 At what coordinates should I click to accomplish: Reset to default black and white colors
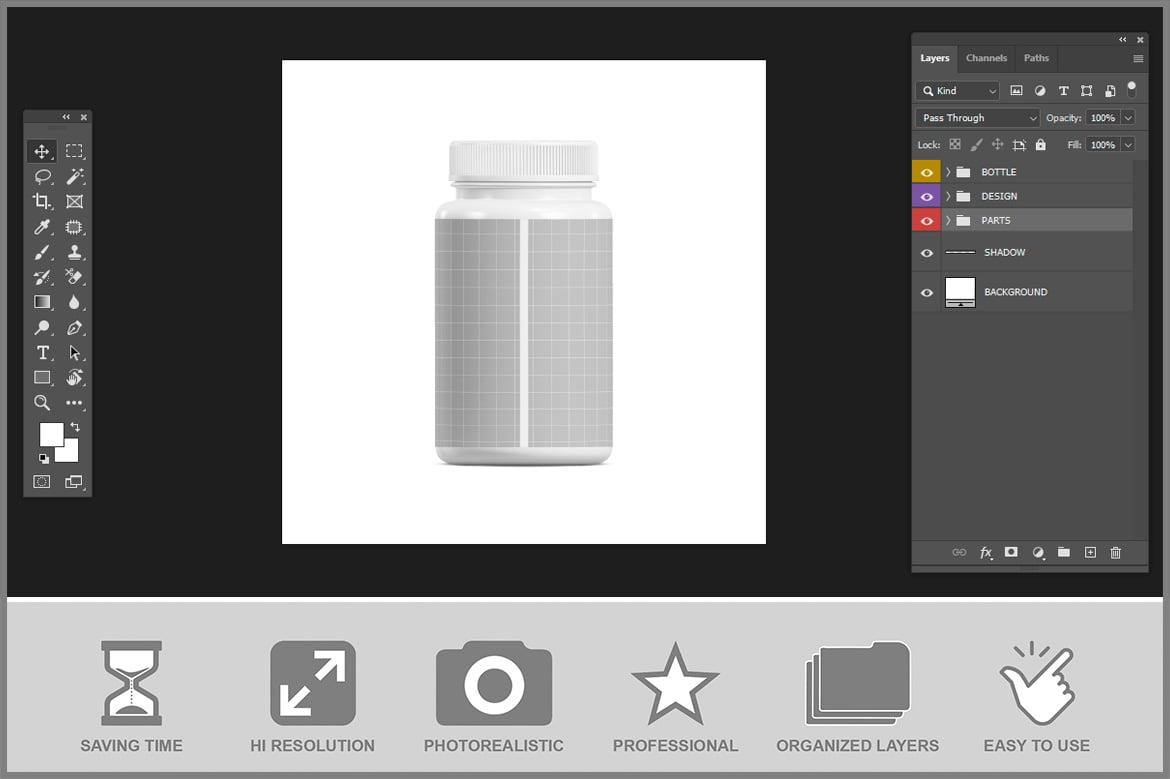pyautogui.click(x=44, y=458)
